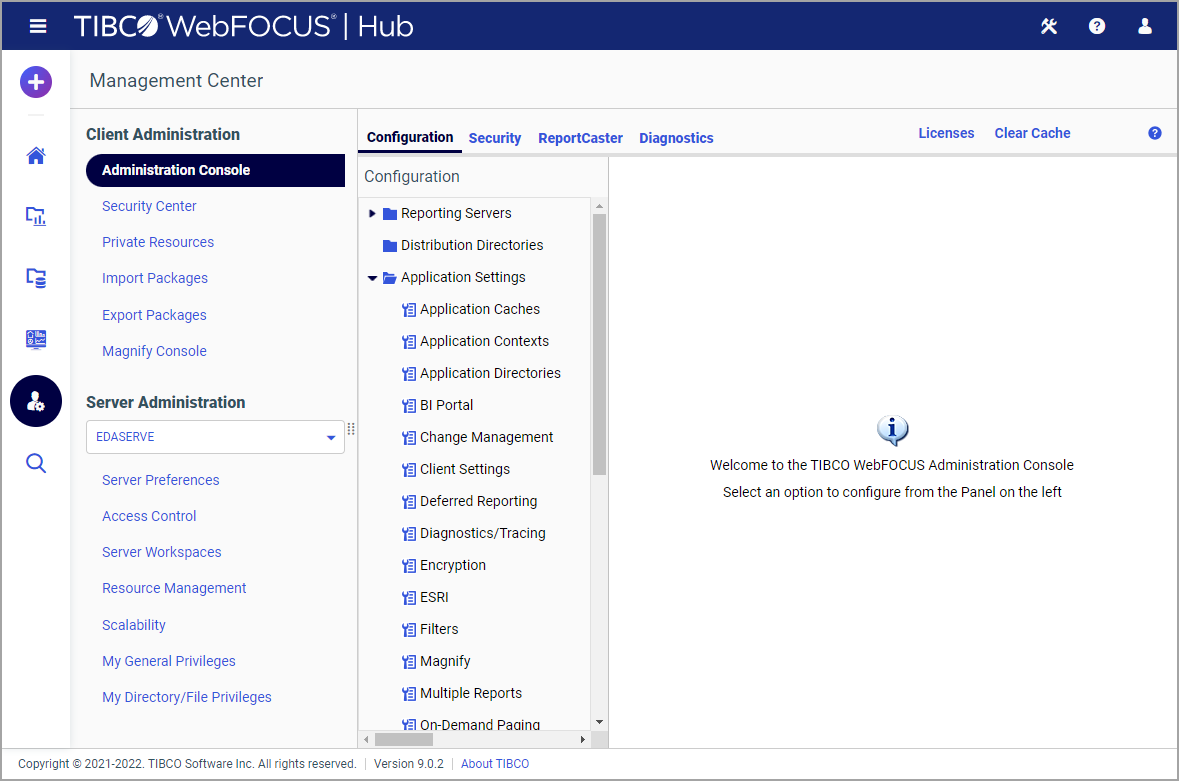Click the icon next to Client Settings

point(409,470)
